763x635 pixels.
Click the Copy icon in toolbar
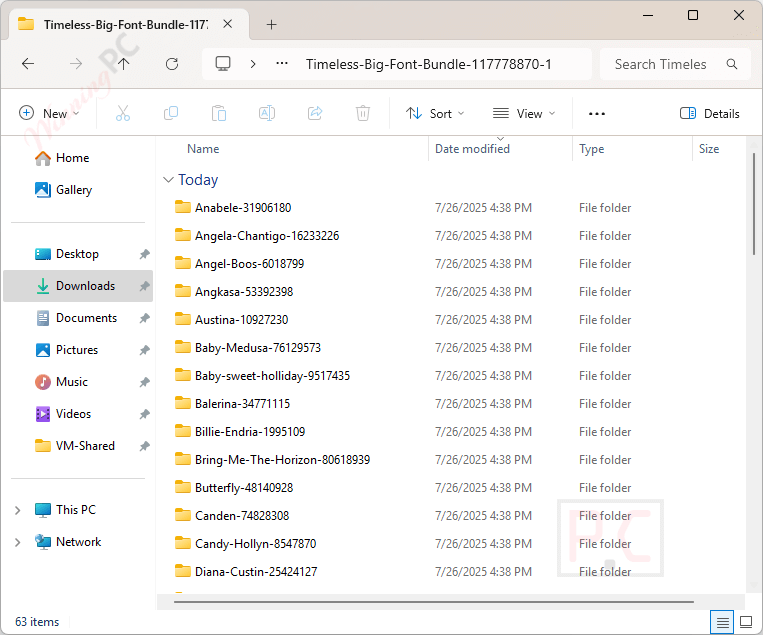pos(171,113)
